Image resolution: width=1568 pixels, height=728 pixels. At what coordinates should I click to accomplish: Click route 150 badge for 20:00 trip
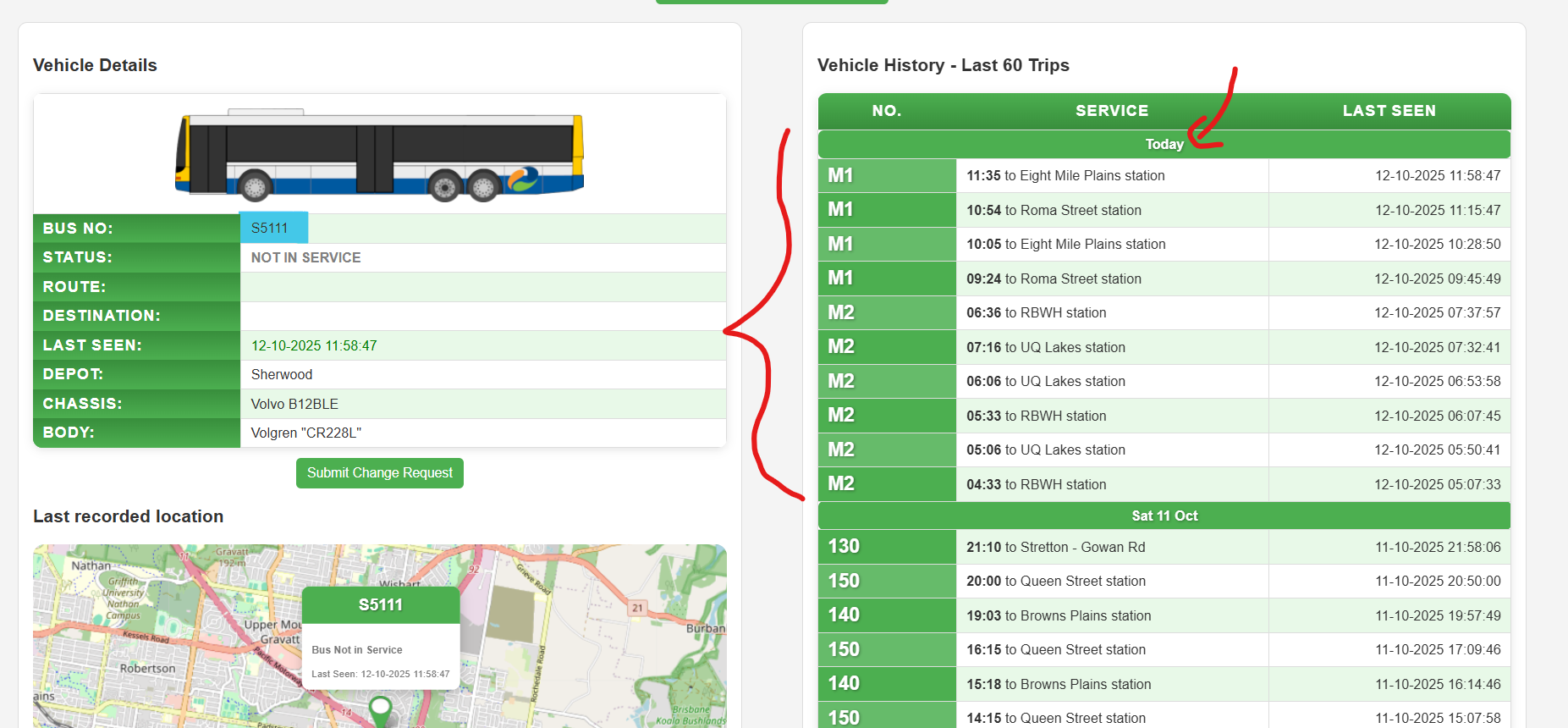pos(844,582)
